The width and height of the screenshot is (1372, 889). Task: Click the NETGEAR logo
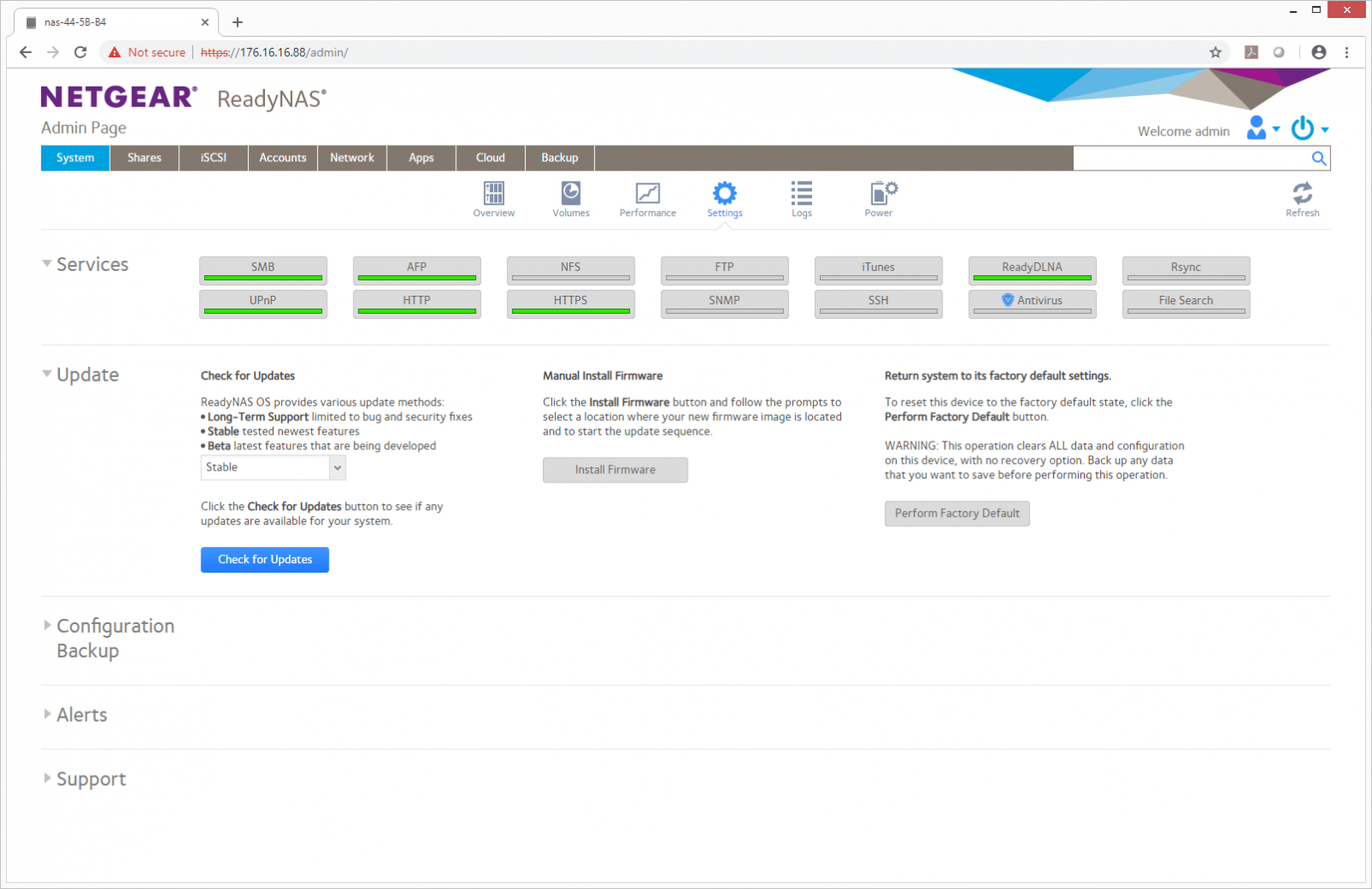tap(119, 97)
